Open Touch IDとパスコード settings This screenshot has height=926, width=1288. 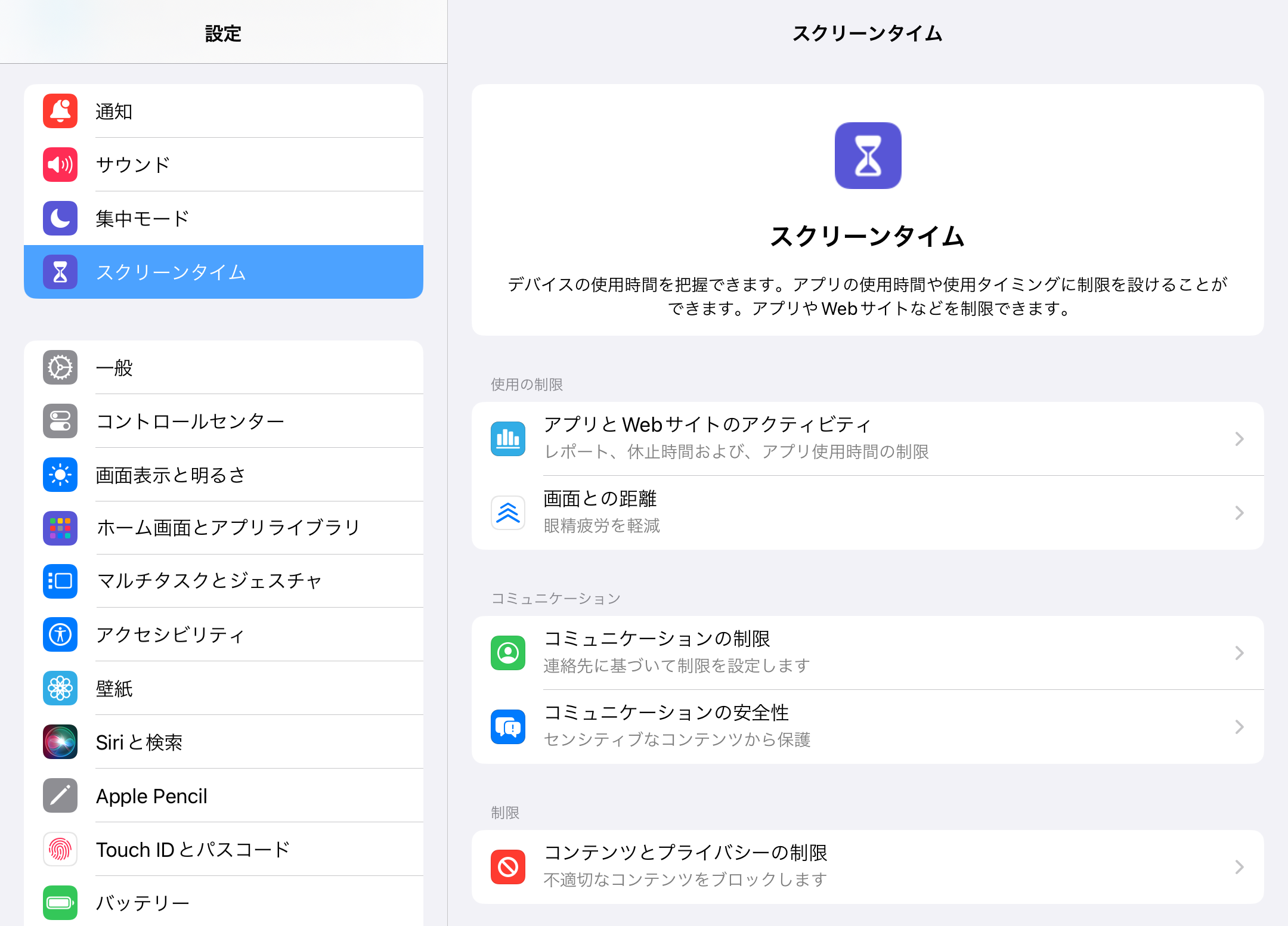tap(224, 849)
